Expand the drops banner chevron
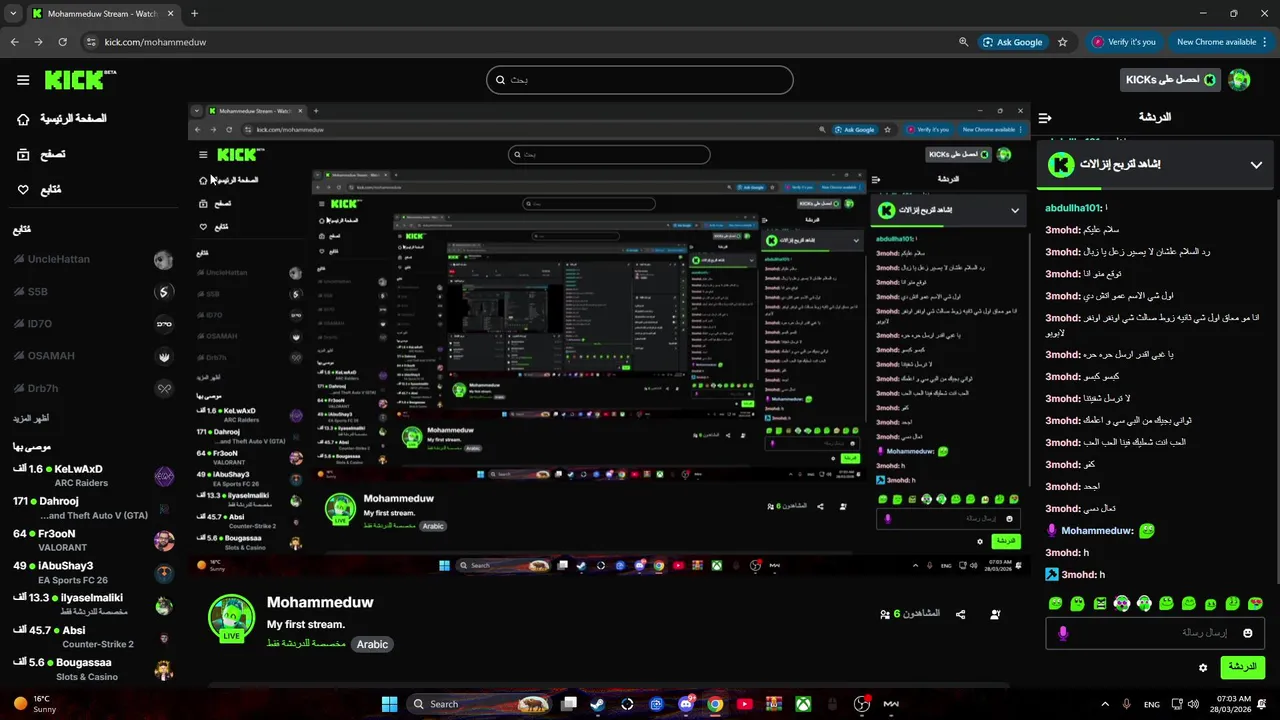The height and width of the screenshot is (720, 1280). tap(1256, 165)
